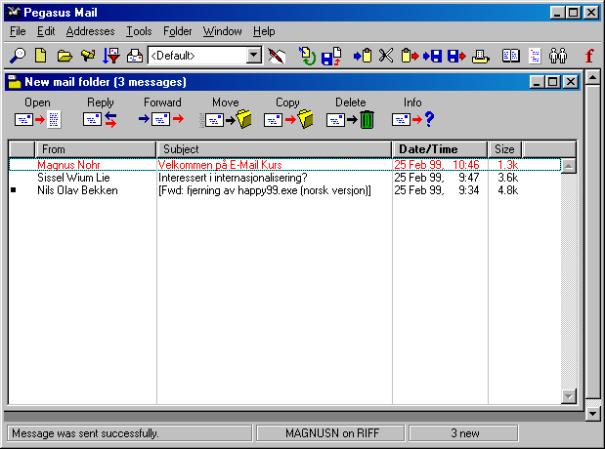Click the blue arrow into disk icon
Image resolution: width=605 pixels, height=449 pixels.
point(433,56)
